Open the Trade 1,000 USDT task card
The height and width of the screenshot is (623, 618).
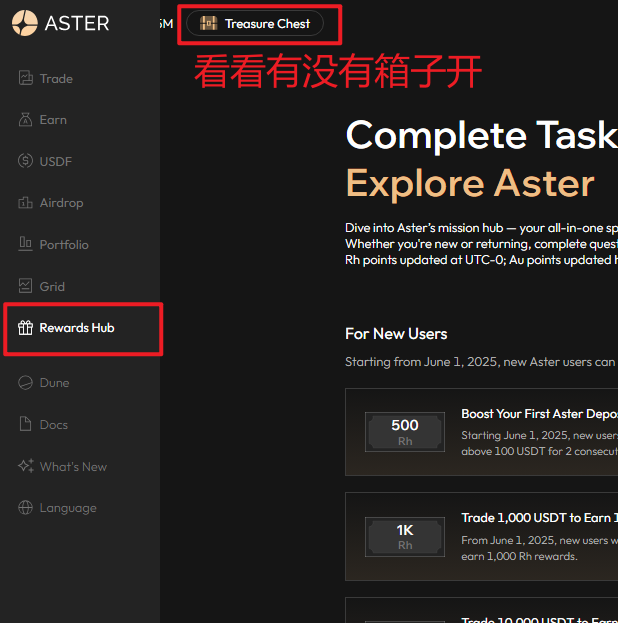[x=481, y=537]
